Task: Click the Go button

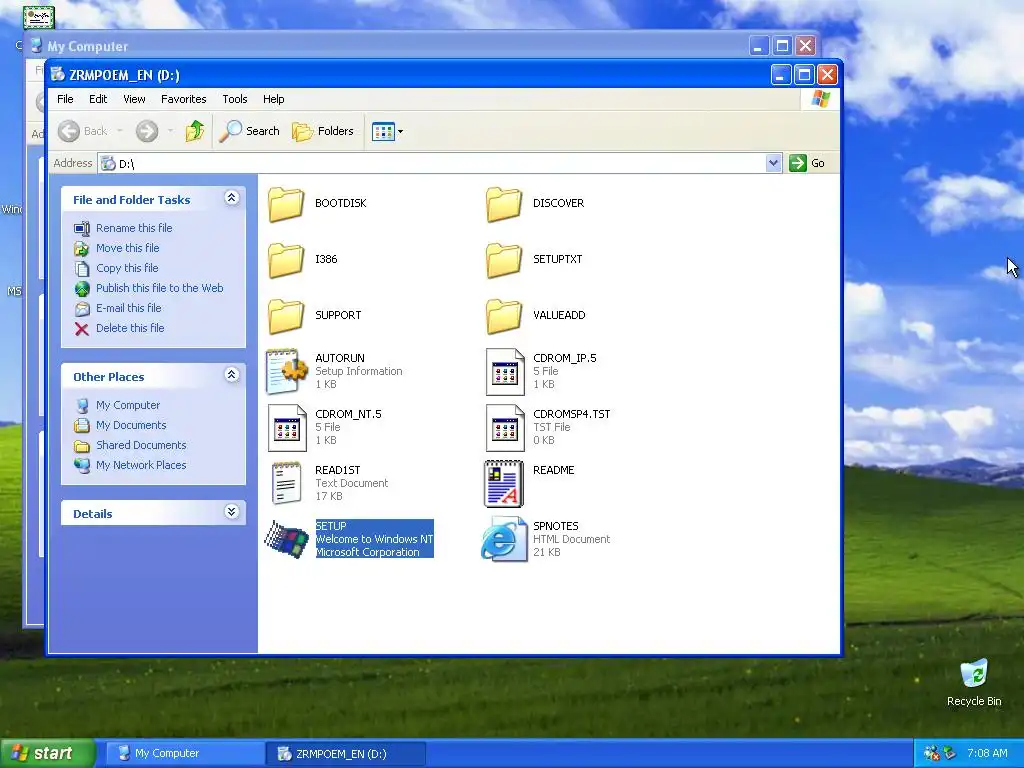Action: [x=807, y=163]
